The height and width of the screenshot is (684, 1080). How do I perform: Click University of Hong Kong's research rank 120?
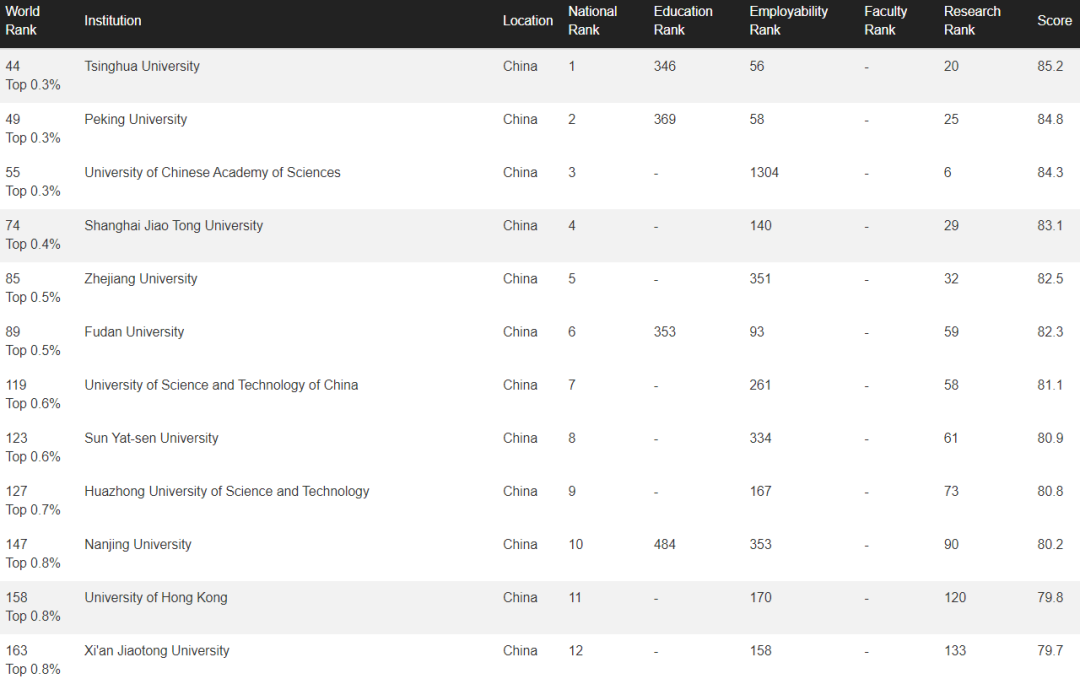[x=955, y=597]
